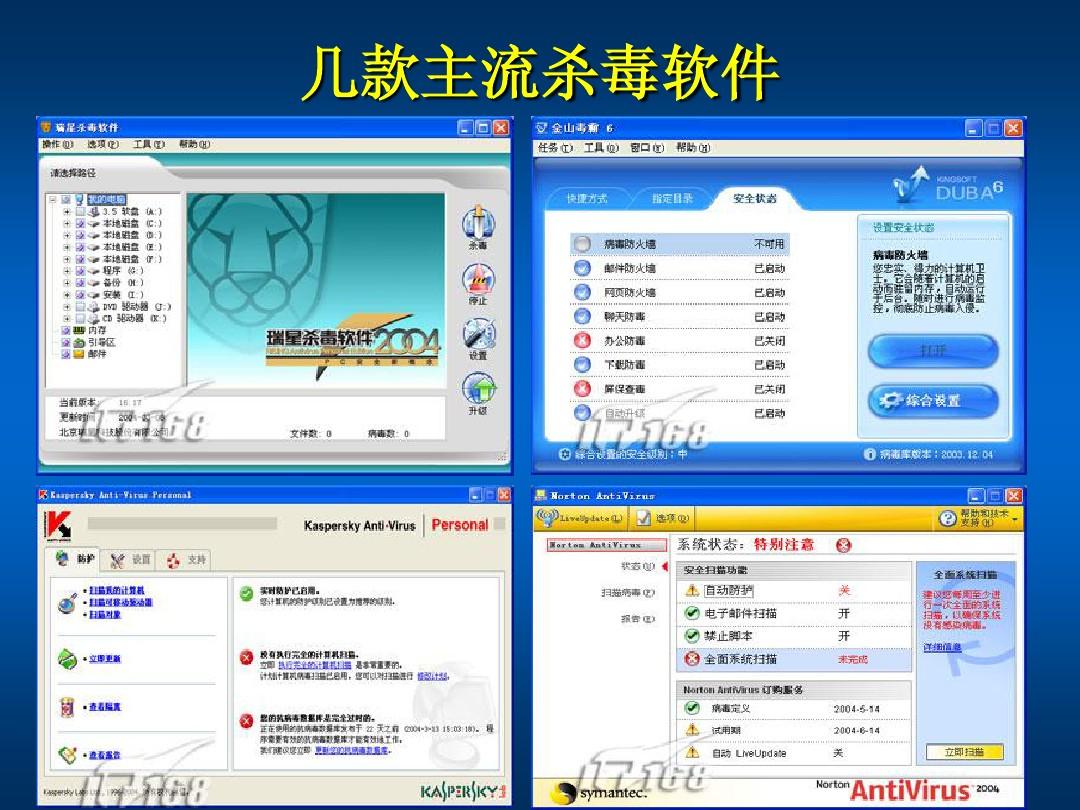Image resolution: width=1080 pixels, height=810 pixels.
Task: Select the 自动升级 row in Duba
Action: (679, 413)
